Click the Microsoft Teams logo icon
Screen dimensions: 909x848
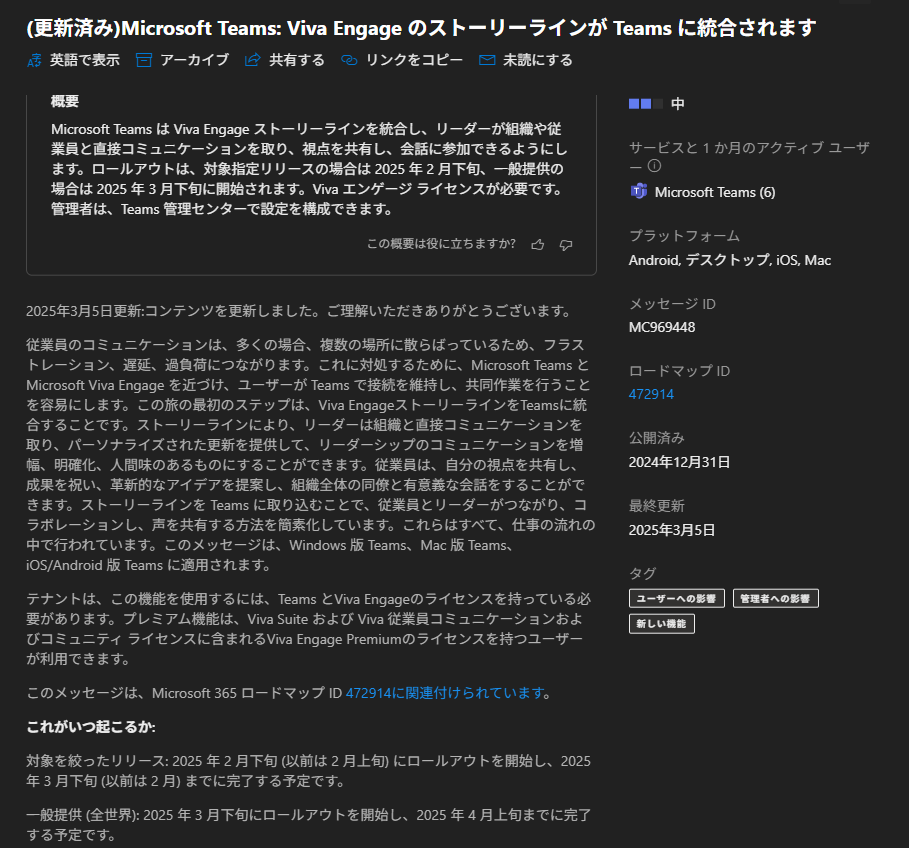coord(639,191)
